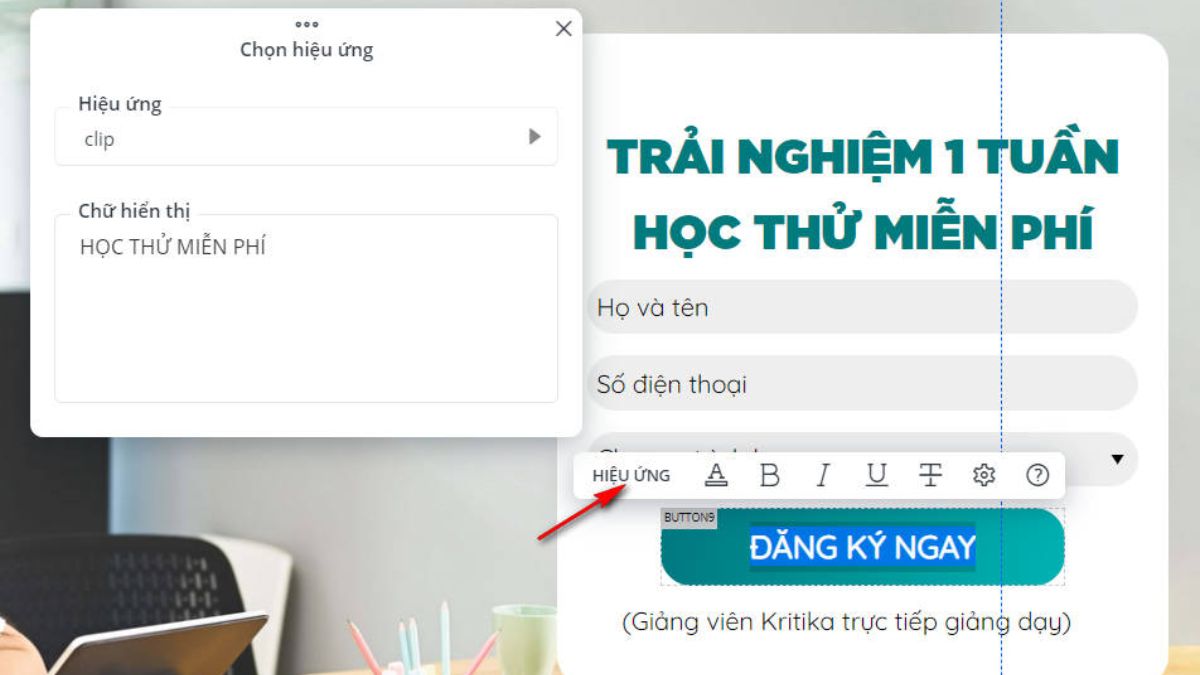Apply italic formatting to the button text

point(824,475)
